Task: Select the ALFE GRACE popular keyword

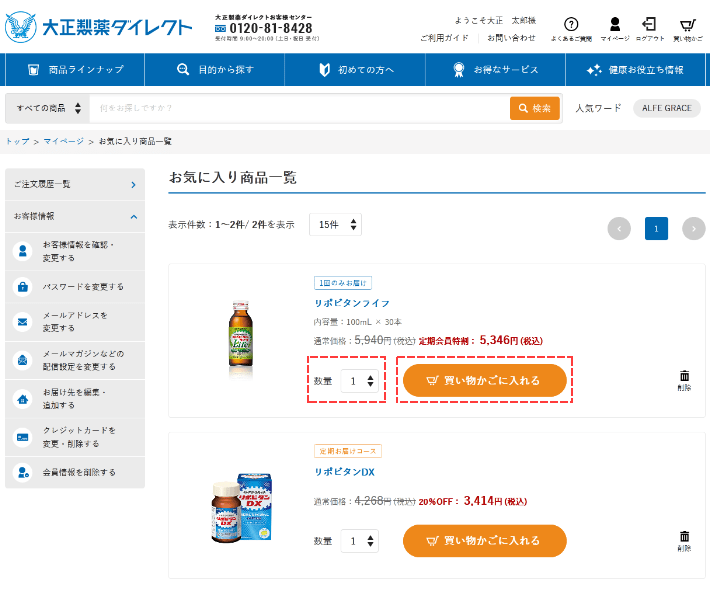Action: (667, 108)
